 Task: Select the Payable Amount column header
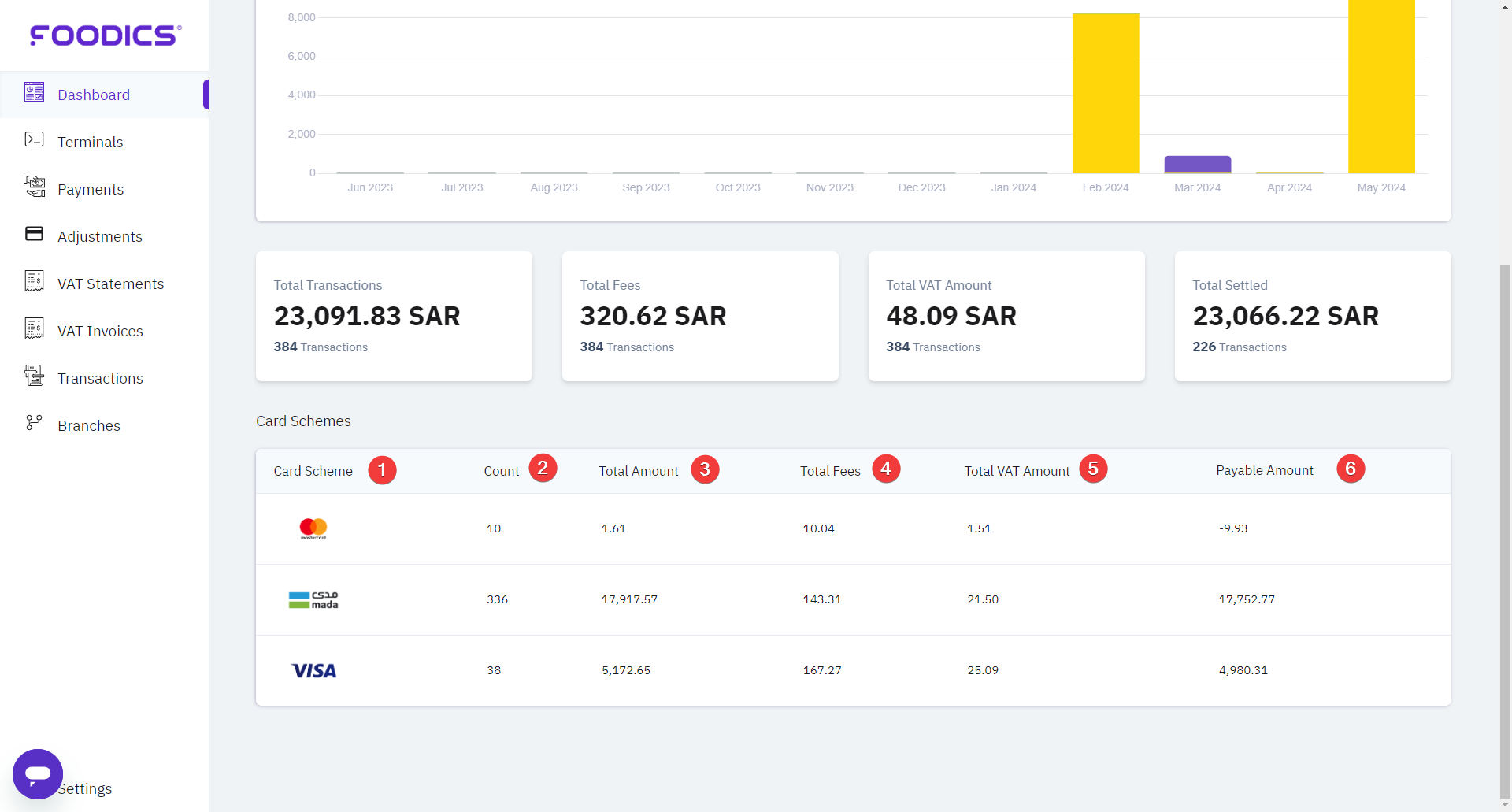point(1264,470)
